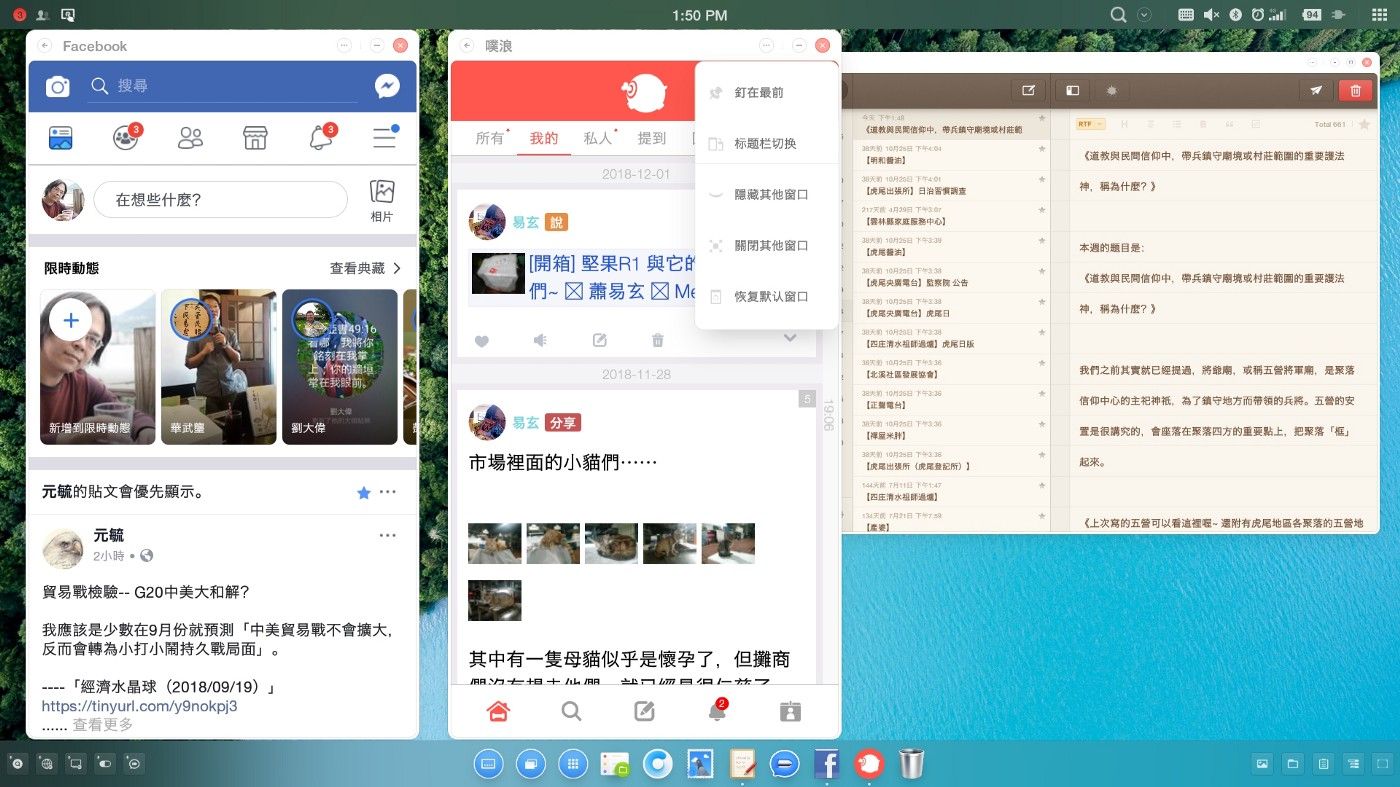Open Facebook Messenger icon
The height and width of the screenshot is (787, 1400).
pyautogui.click(x=388, y=86)
